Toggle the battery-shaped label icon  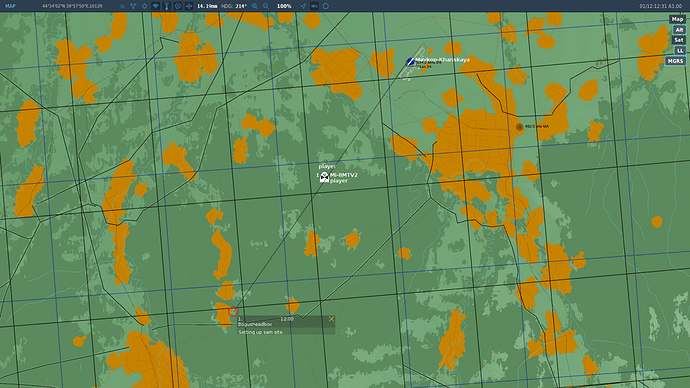point(314,6)
